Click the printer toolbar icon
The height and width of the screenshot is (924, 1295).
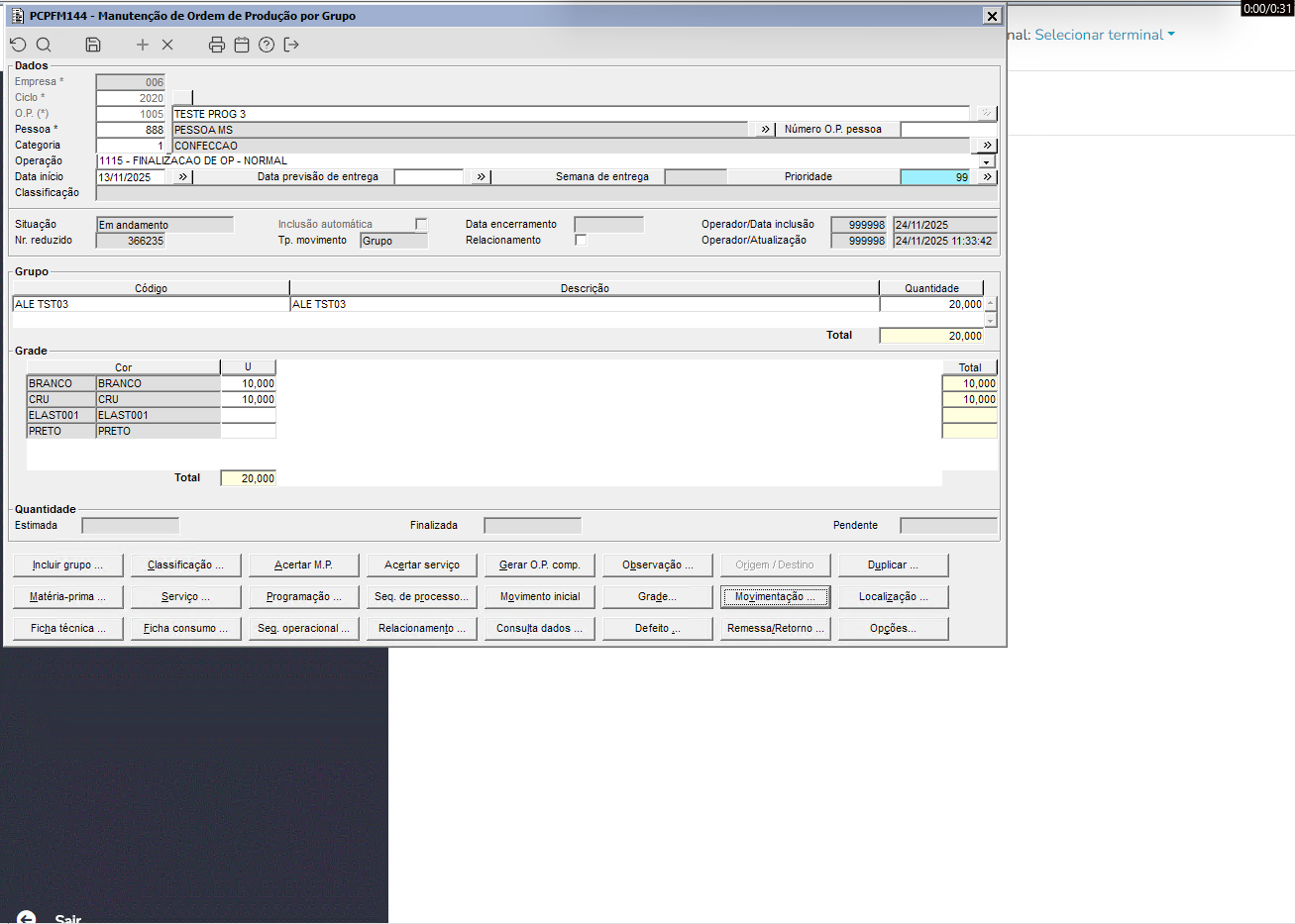[x=217, y=45]
